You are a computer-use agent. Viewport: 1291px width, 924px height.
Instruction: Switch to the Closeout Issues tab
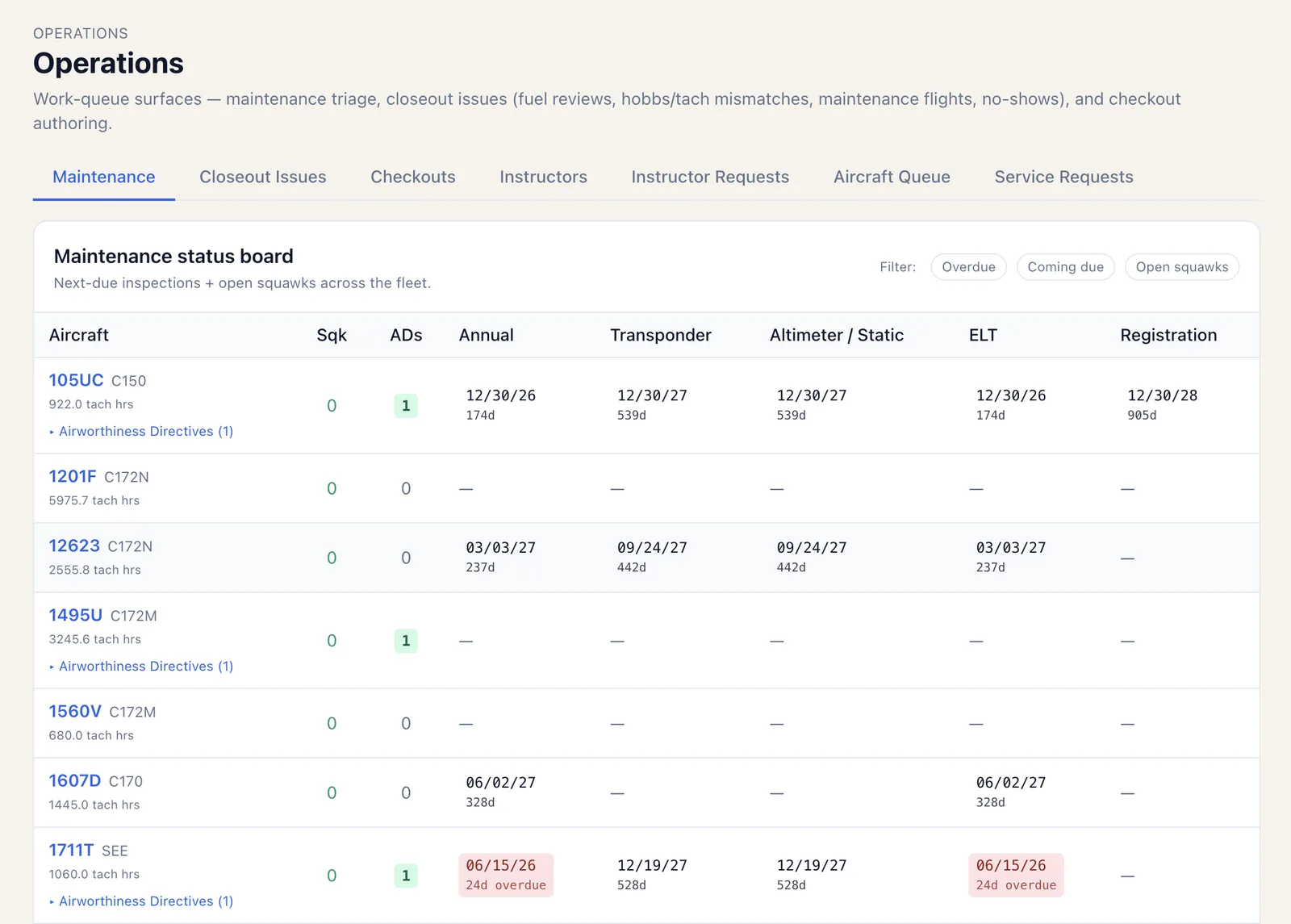(263, 177)
